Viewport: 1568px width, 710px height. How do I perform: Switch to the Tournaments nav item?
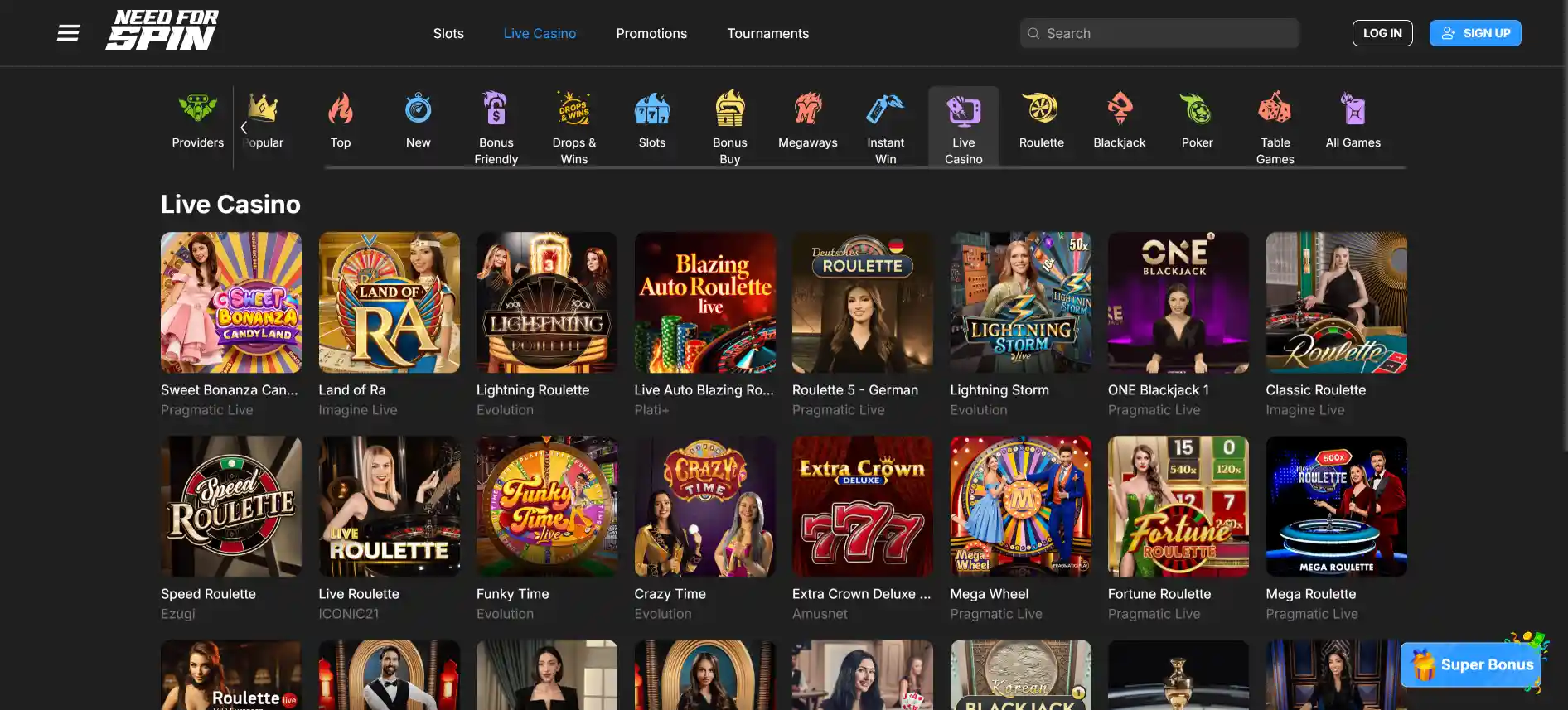(x=767, y=33)
